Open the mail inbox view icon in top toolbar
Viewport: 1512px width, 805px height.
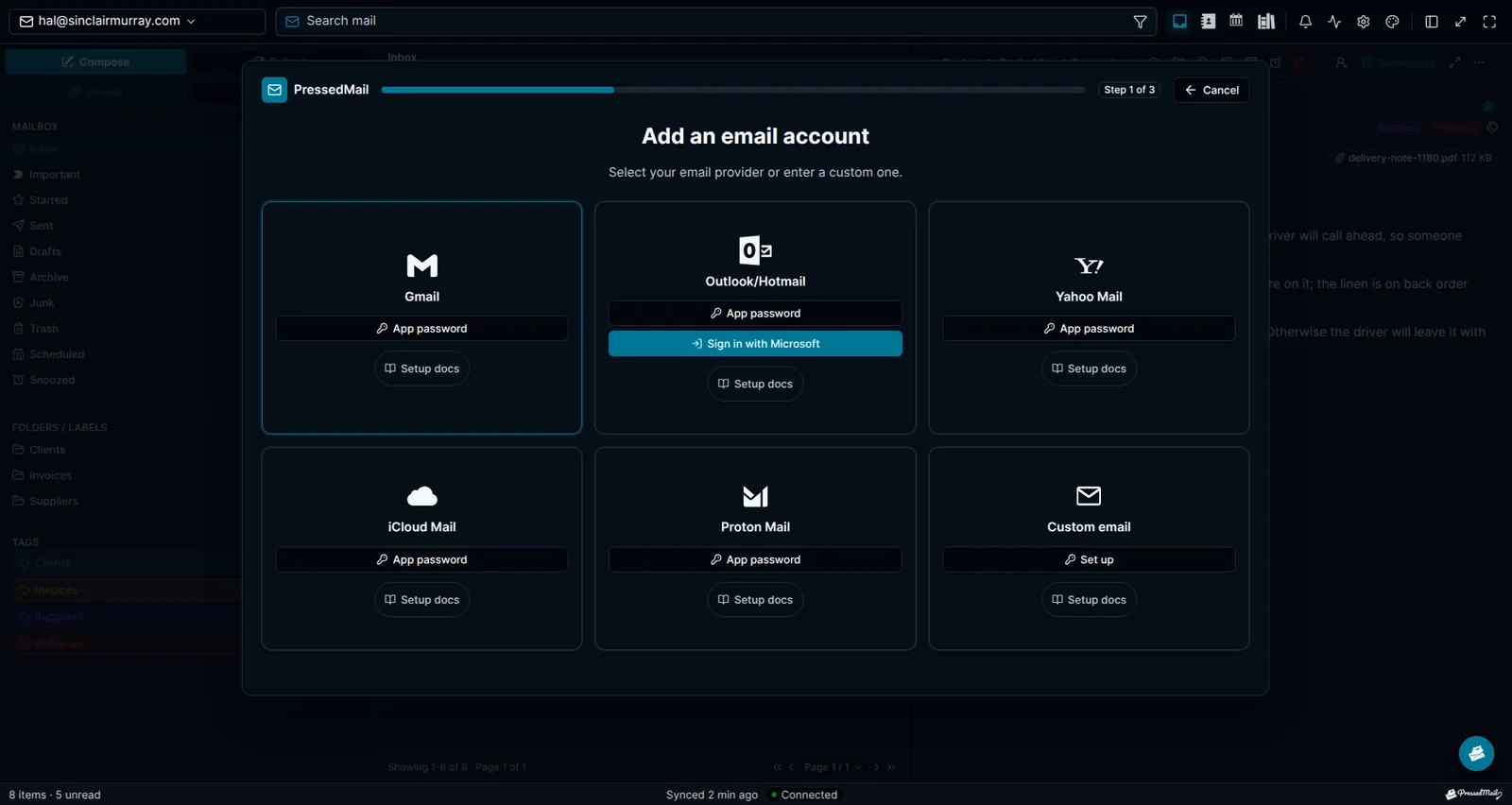1179,22
